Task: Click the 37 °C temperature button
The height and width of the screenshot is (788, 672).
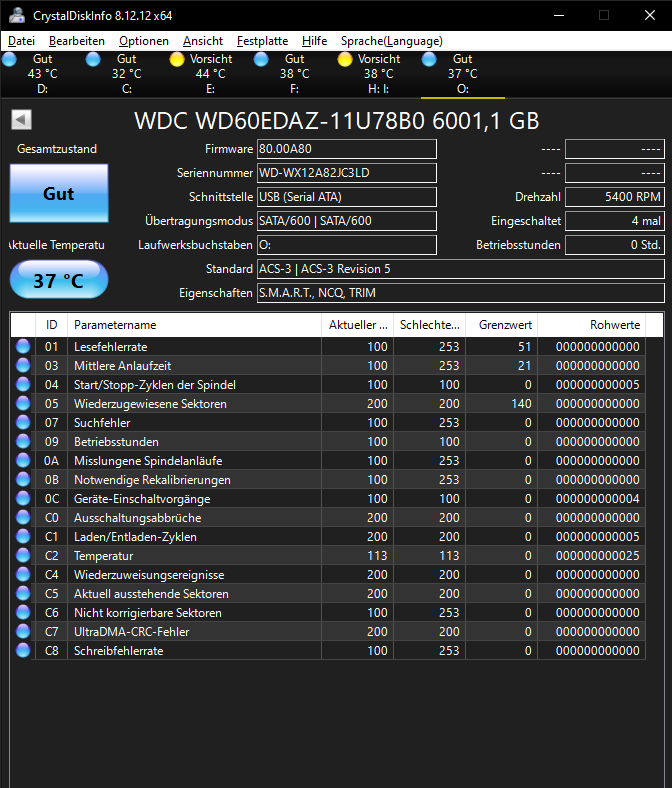Action: pos(59,280)
